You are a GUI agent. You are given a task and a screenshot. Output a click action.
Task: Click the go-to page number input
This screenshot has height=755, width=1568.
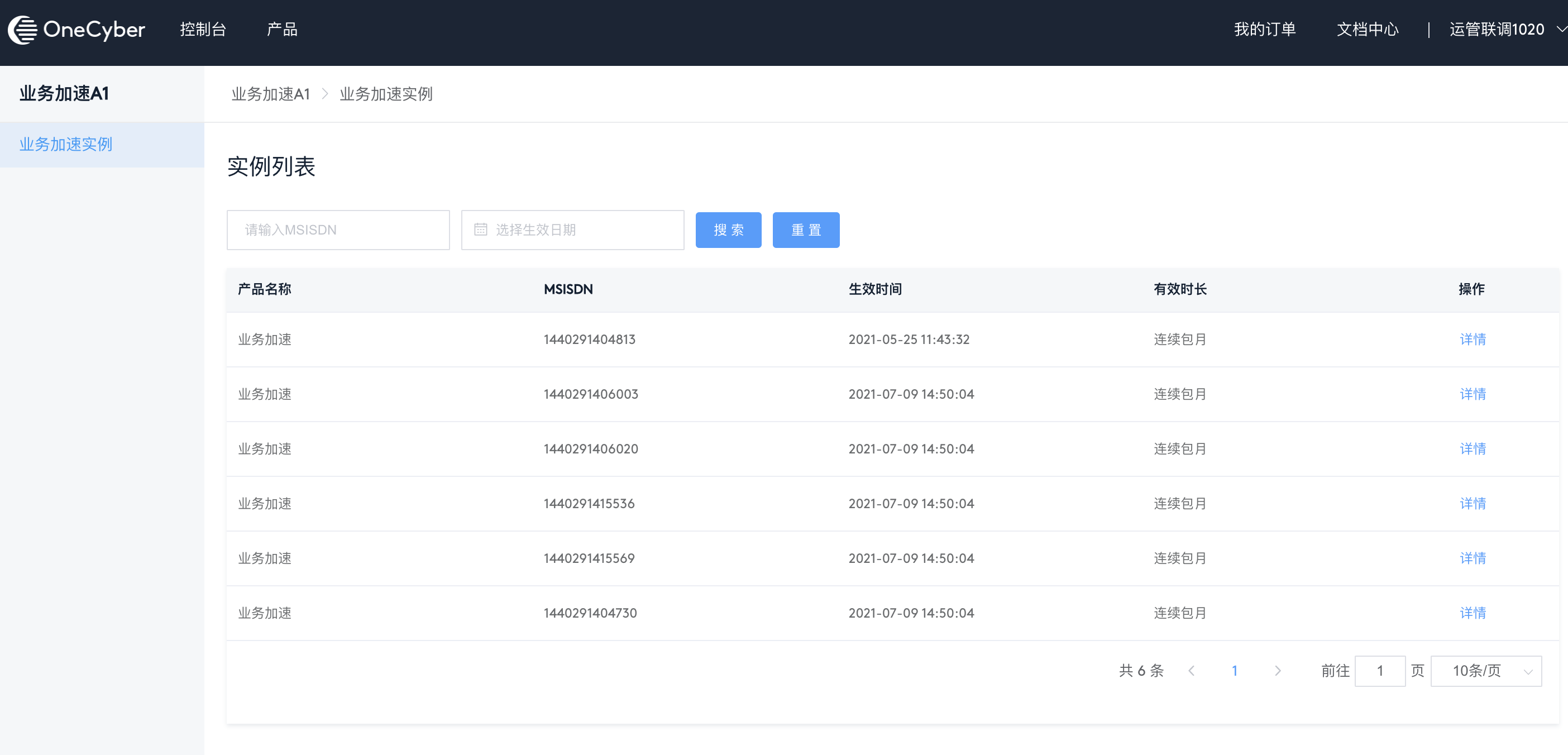click(x=1379, y=671)
